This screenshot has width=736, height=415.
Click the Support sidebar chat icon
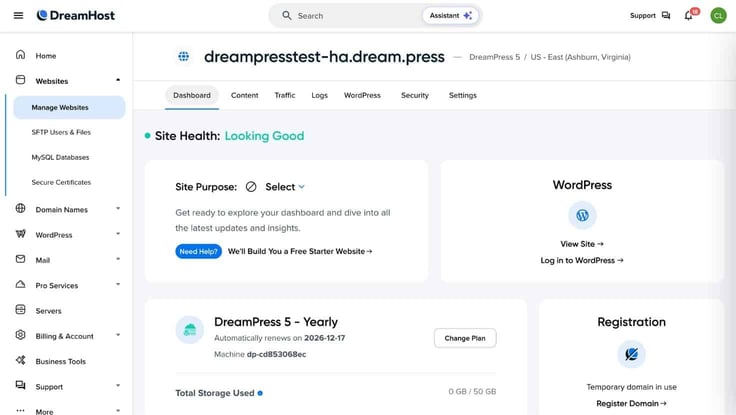tap(21, 385)
